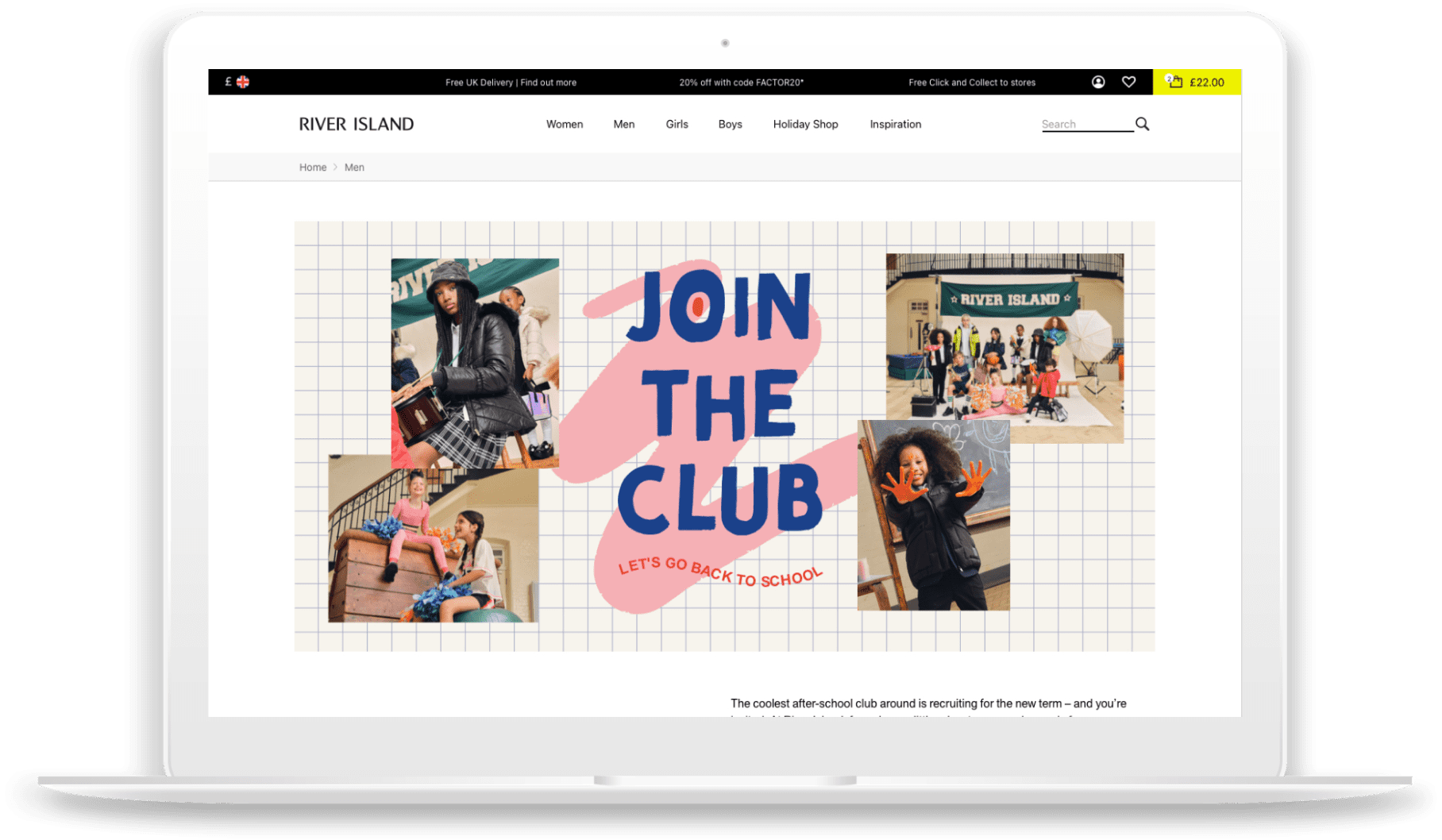The image size is (1442, 840).
Task: Open the Women menu
Action: pos(565,124)
